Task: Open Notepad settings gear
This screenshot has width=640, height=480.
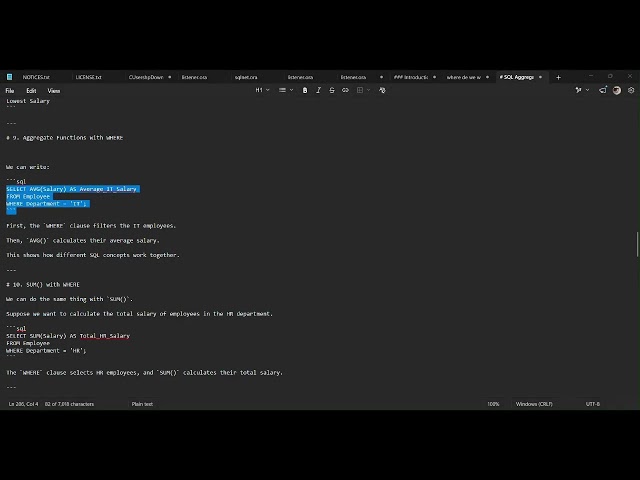Action: click(x=631, y=90)
